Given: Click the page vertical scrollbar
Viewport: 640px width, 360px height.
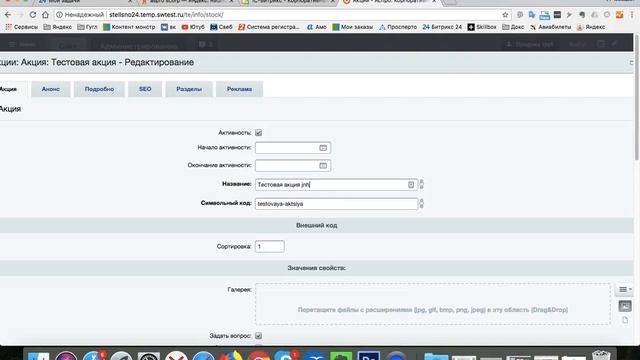Looking at the screenshot, I should (637, 98).
